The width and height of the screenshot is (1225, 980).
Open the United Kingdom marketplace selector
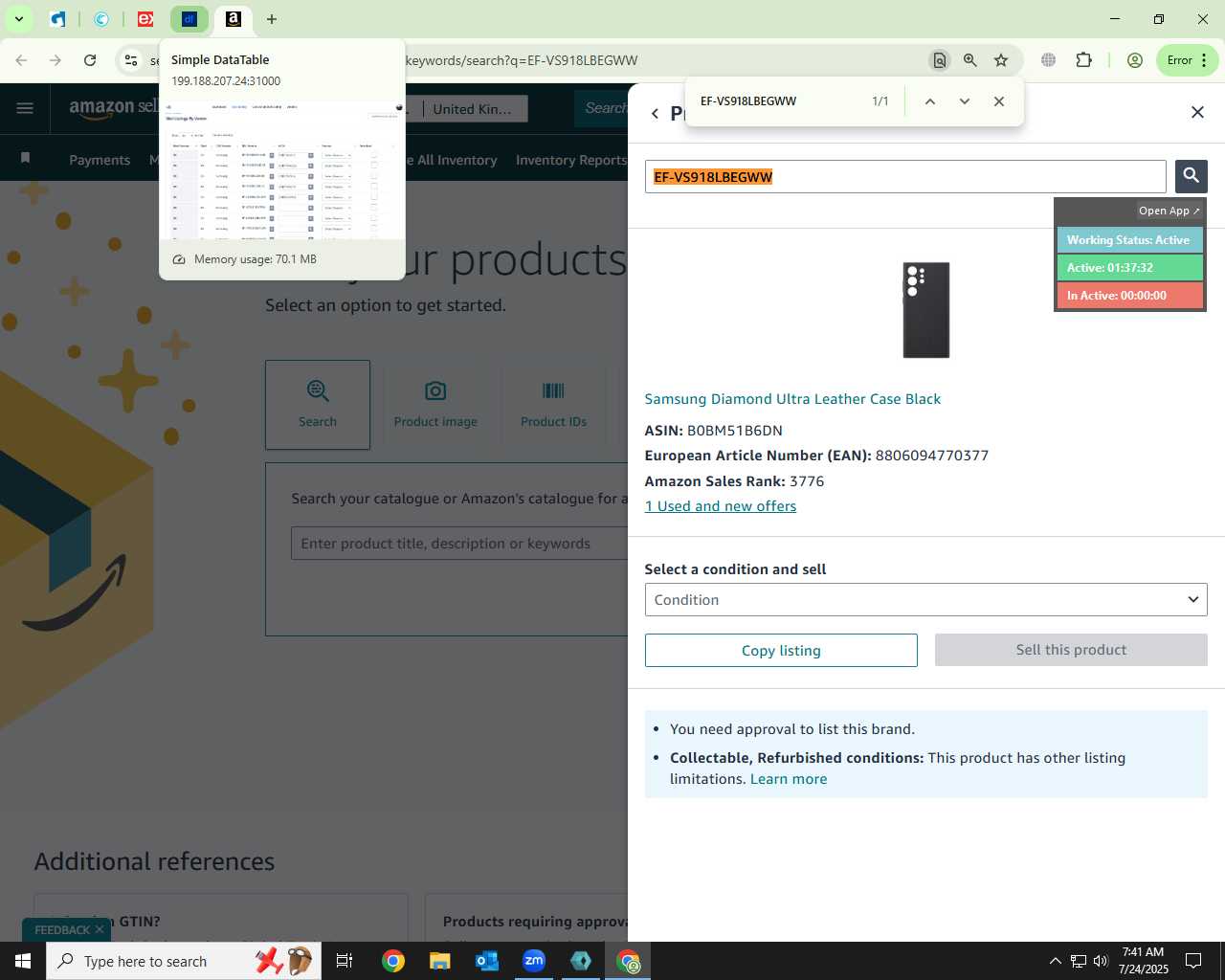[476, 109]
